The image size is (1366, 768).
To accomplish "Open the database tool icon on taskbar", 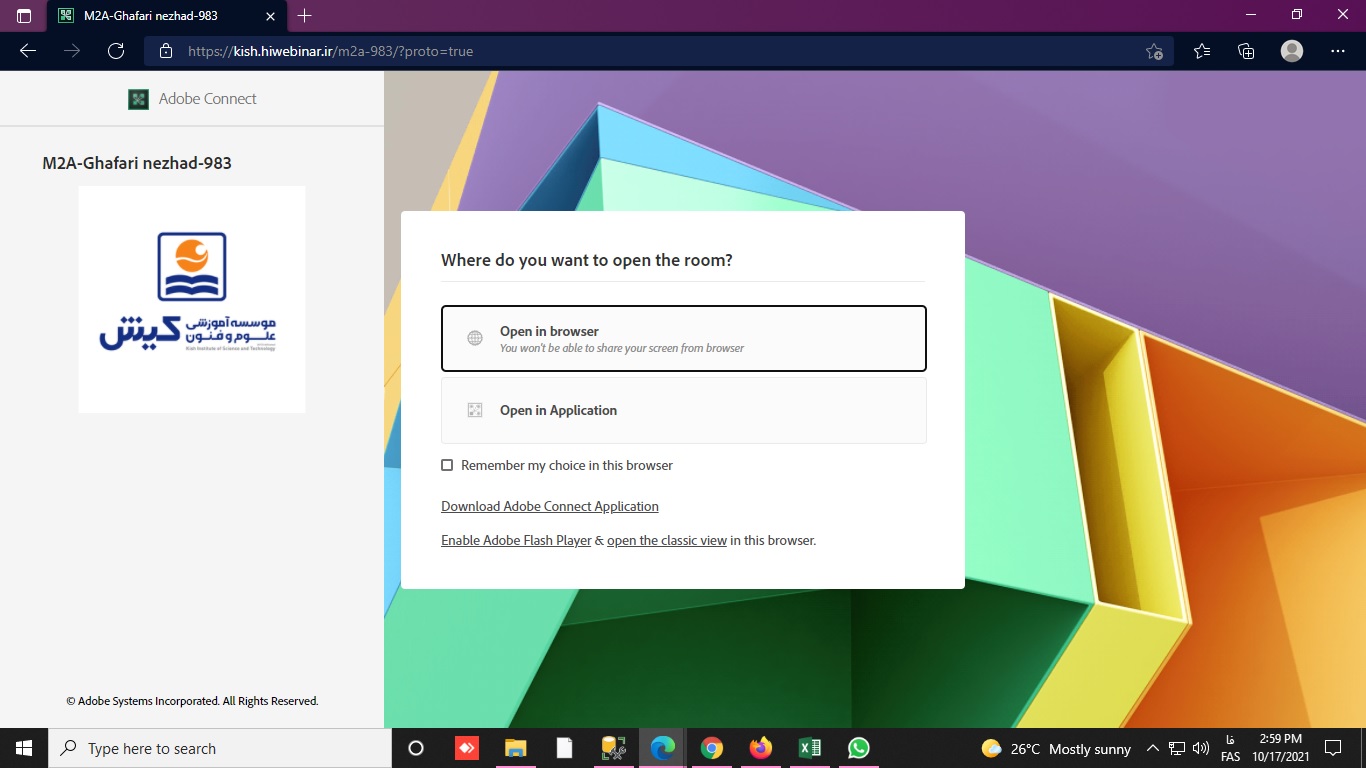I will pyautogui.click(x=614, y=748).
